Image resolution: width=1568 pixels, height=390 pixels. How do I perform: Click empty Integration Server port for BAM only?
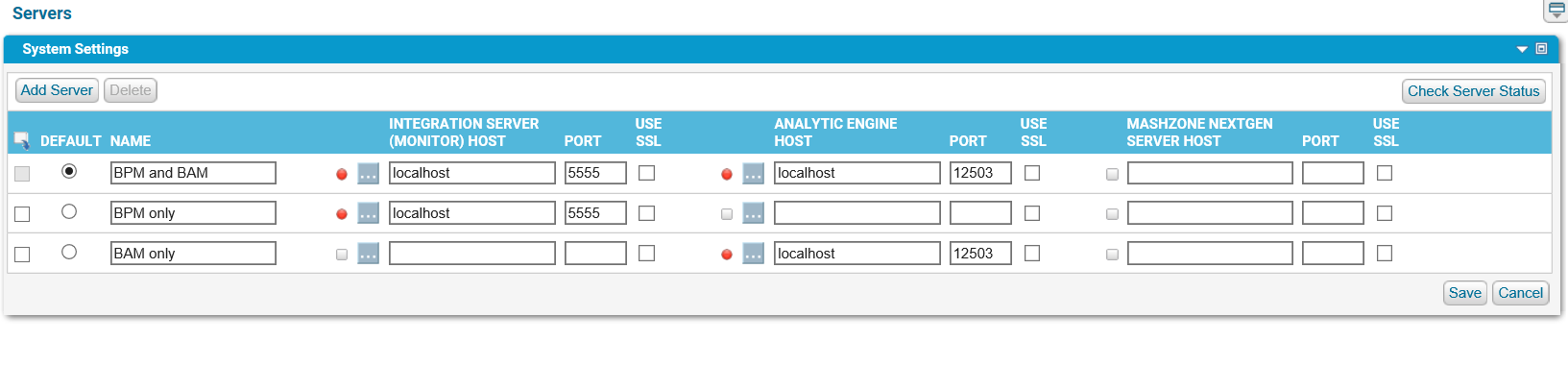pyautogui.click(x=595, y=254)
